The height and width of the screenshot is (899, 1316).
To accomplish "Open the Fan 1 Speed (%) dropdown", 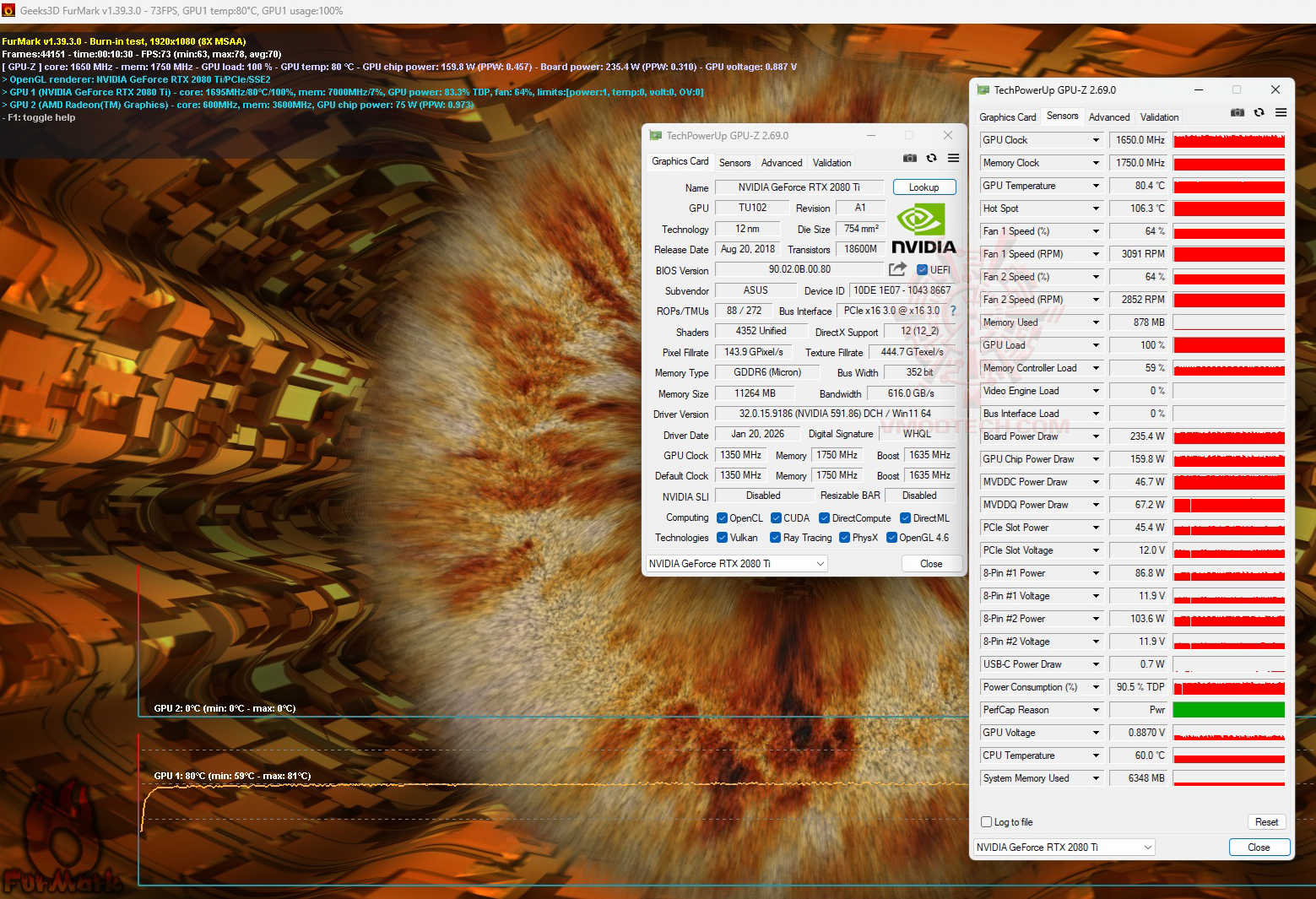I will [x=1096, y=231].
